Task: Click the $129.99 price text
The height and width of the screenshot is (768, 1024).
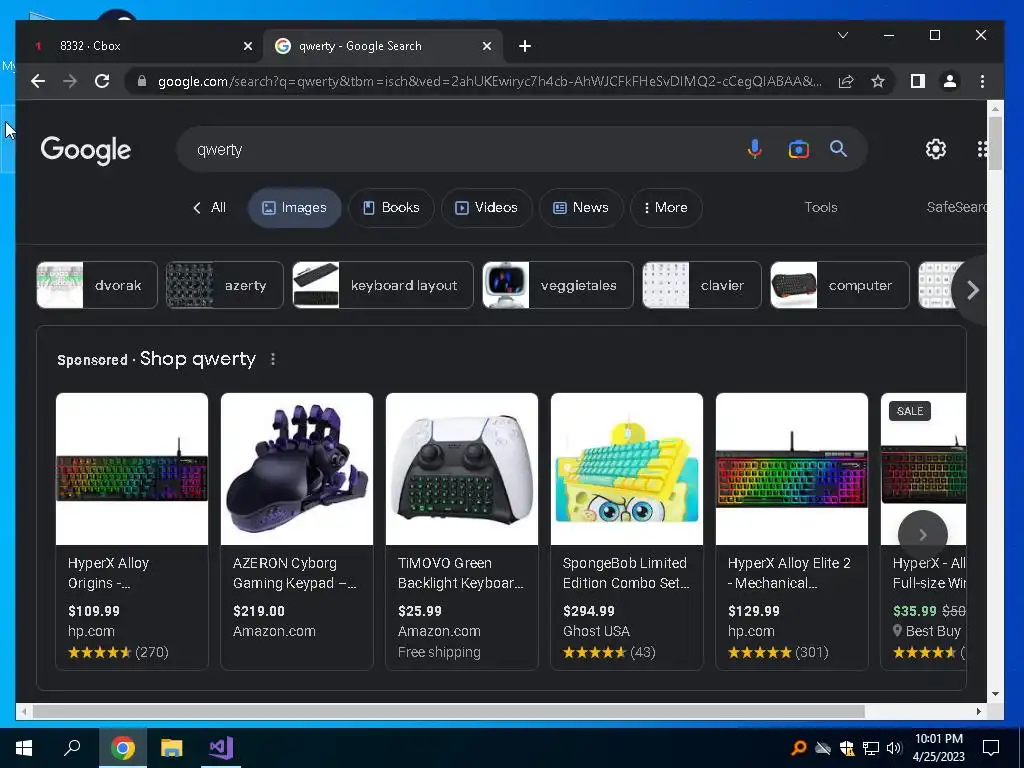Action: click(754, 611)
